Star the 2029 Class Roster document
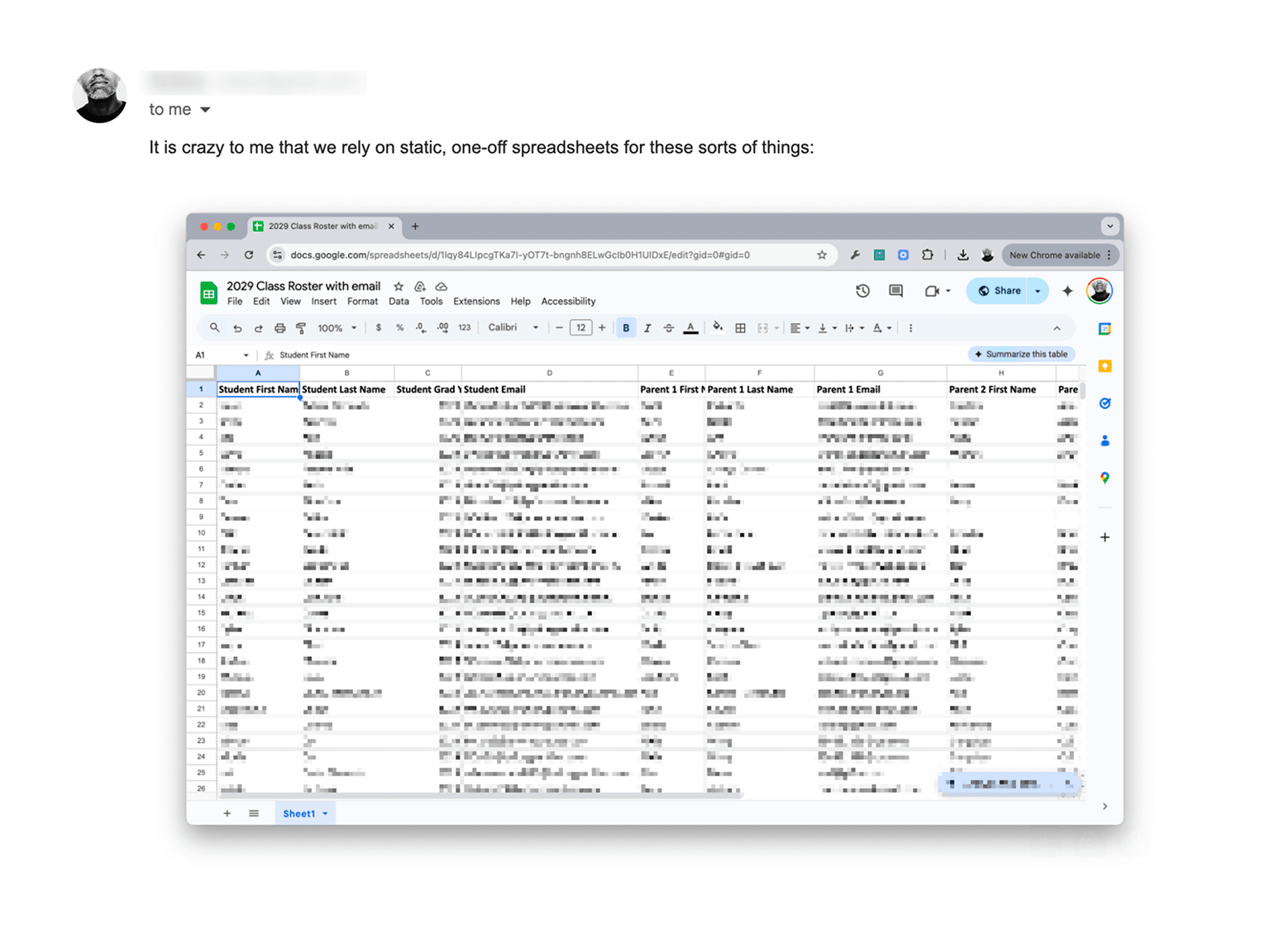 tap(399, 287)
